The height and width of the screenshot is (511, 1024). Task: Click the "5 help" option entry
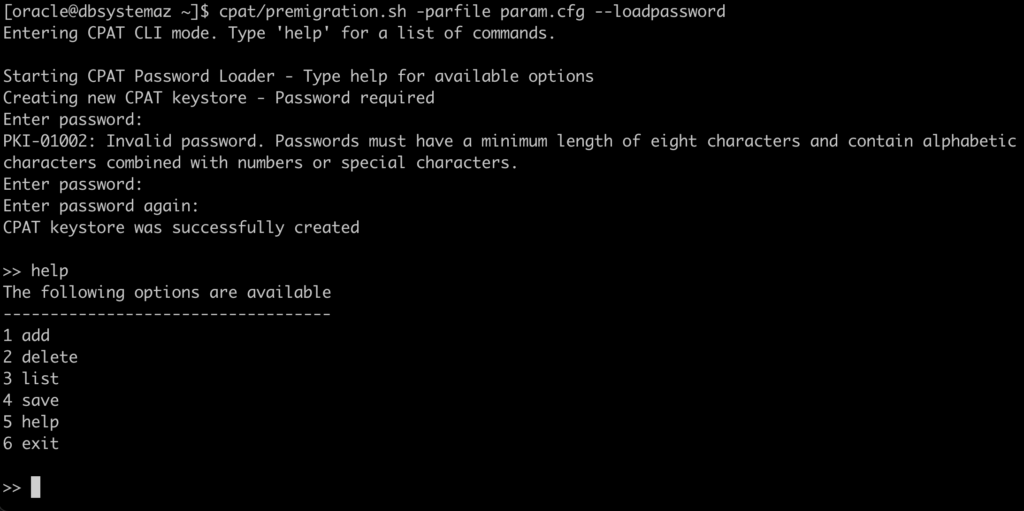pyautogui.click(x=31, y=422)
